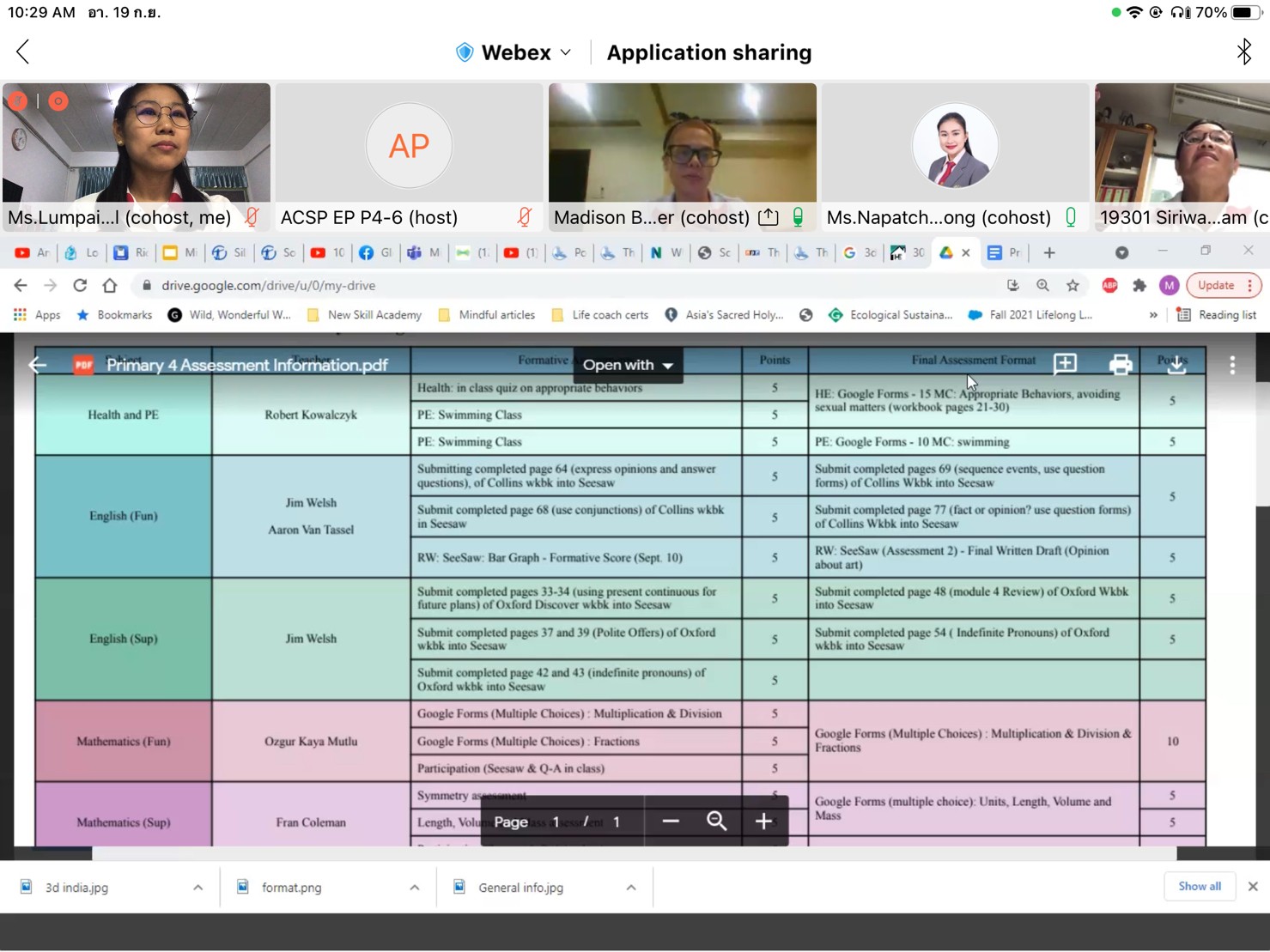Open the 'Open with' dropdown

[628, 365]
